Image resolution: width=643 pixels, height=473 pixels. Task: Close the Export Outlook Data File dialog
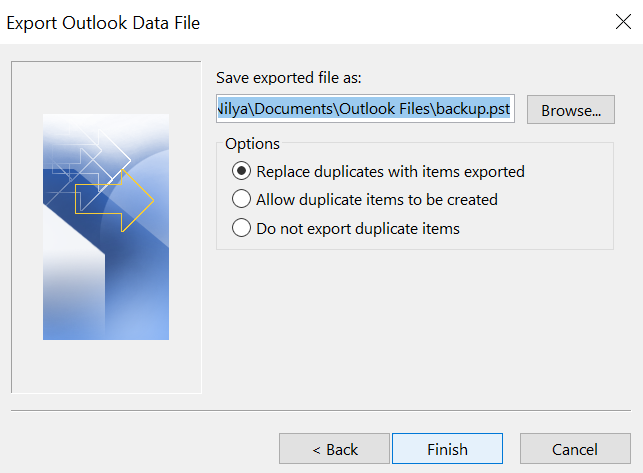point(623,21)
